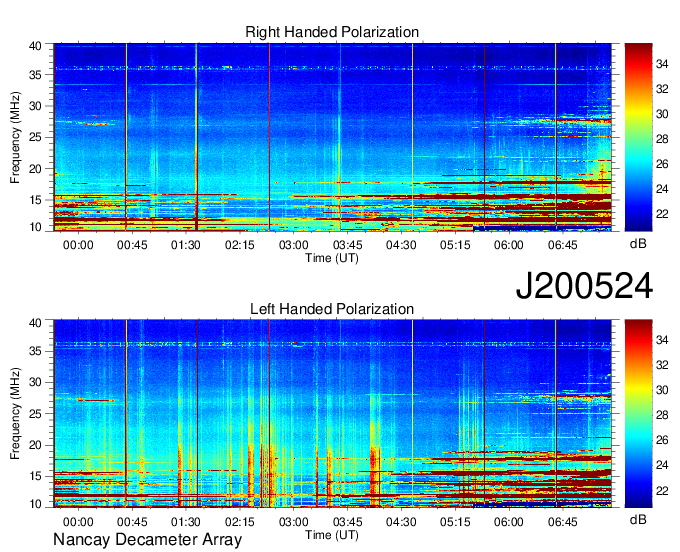Select the J200524 date label

tap(584, 286)
